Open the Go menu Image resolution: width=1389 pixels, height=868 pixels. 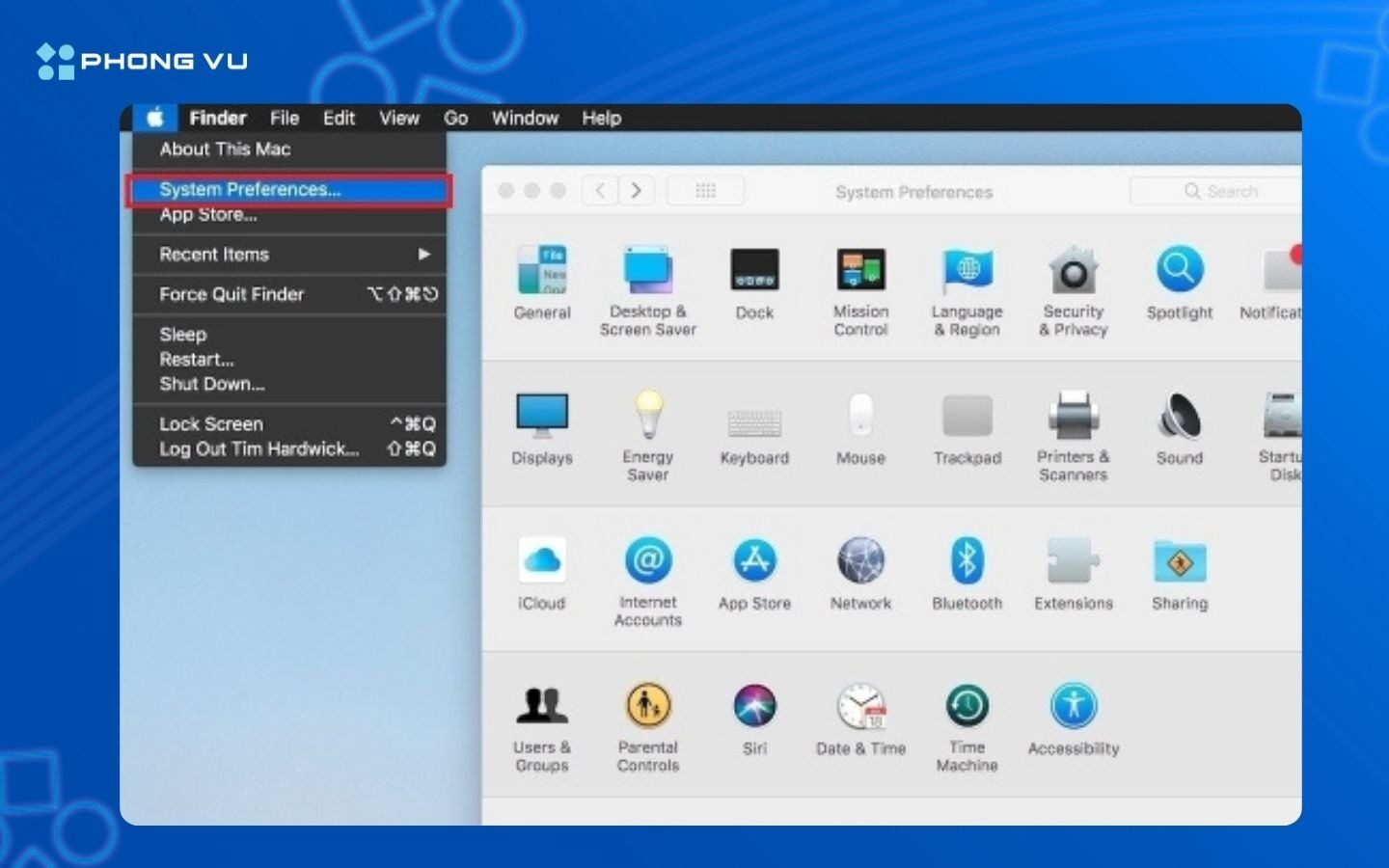point(456,118)
